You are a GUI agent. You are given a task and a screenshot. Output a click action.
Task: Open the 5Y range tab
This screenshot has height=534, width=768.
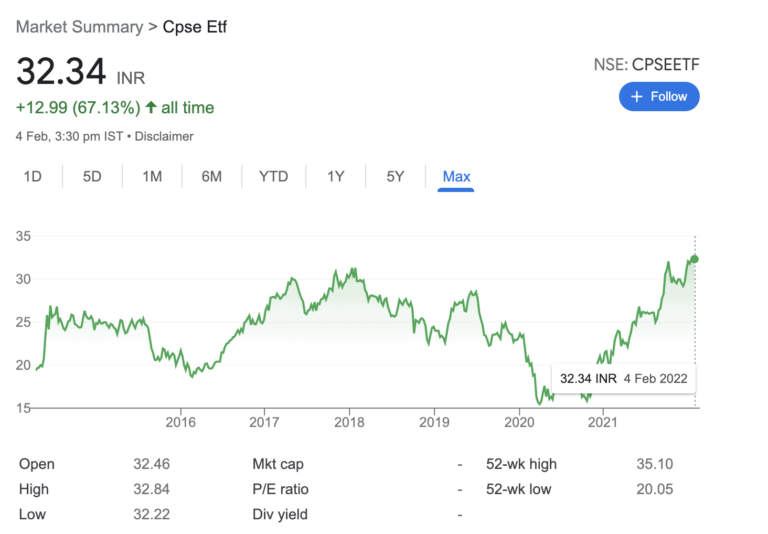395,176
